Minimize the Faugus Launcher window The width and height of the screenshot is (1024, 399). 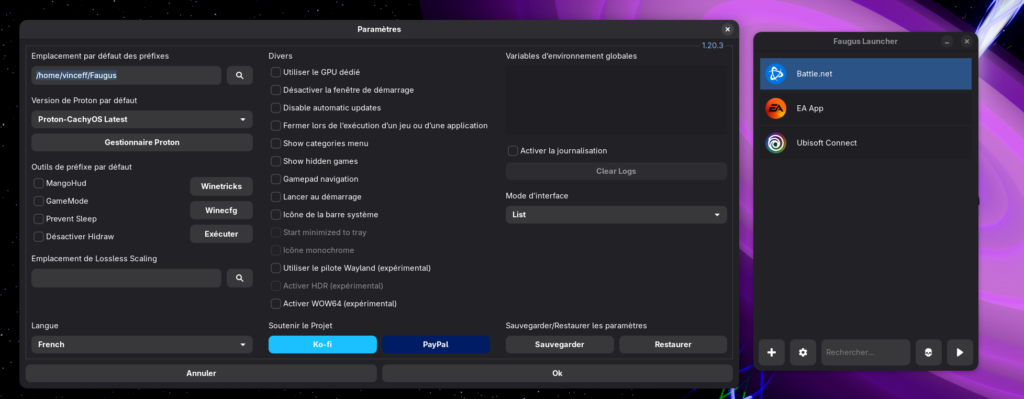[x=947, y=41]
